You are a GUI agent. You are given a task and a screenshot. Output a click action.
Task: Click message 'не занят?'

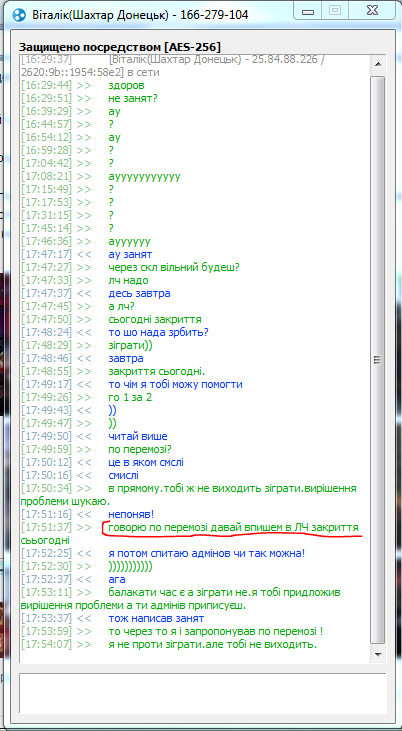click(x=131, y=98)
